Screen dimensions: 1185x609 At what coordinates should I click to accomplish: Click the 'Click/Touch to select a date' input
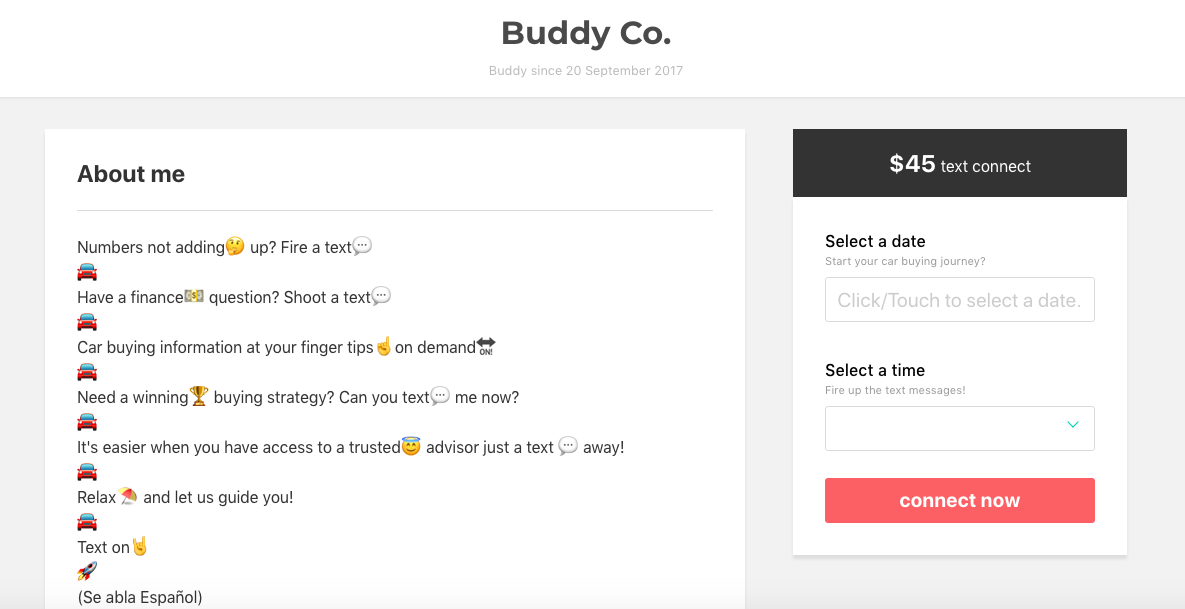point(960,299)
